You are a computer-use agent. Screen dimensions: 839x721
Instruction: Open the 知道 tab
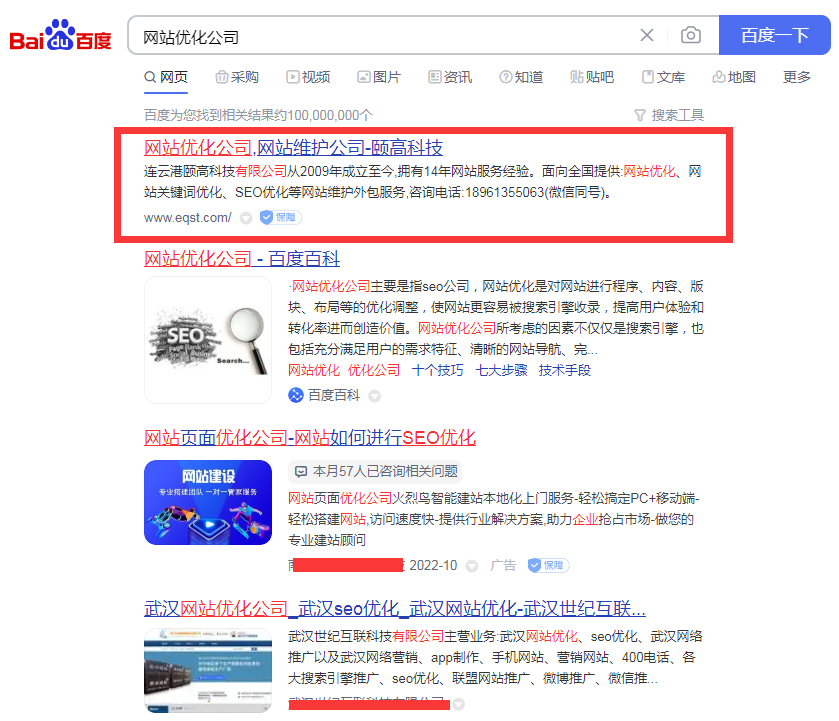click(521, 78)
